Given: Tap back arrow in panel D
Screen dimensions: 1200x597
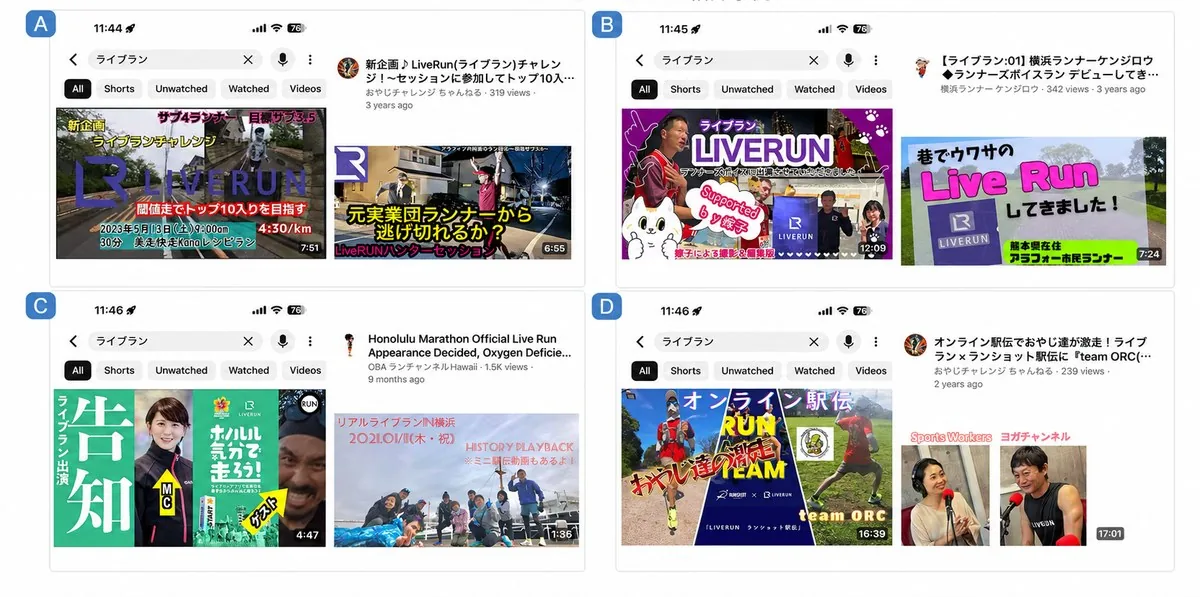Looking at the screenshot, I should (x=640, y=341).
